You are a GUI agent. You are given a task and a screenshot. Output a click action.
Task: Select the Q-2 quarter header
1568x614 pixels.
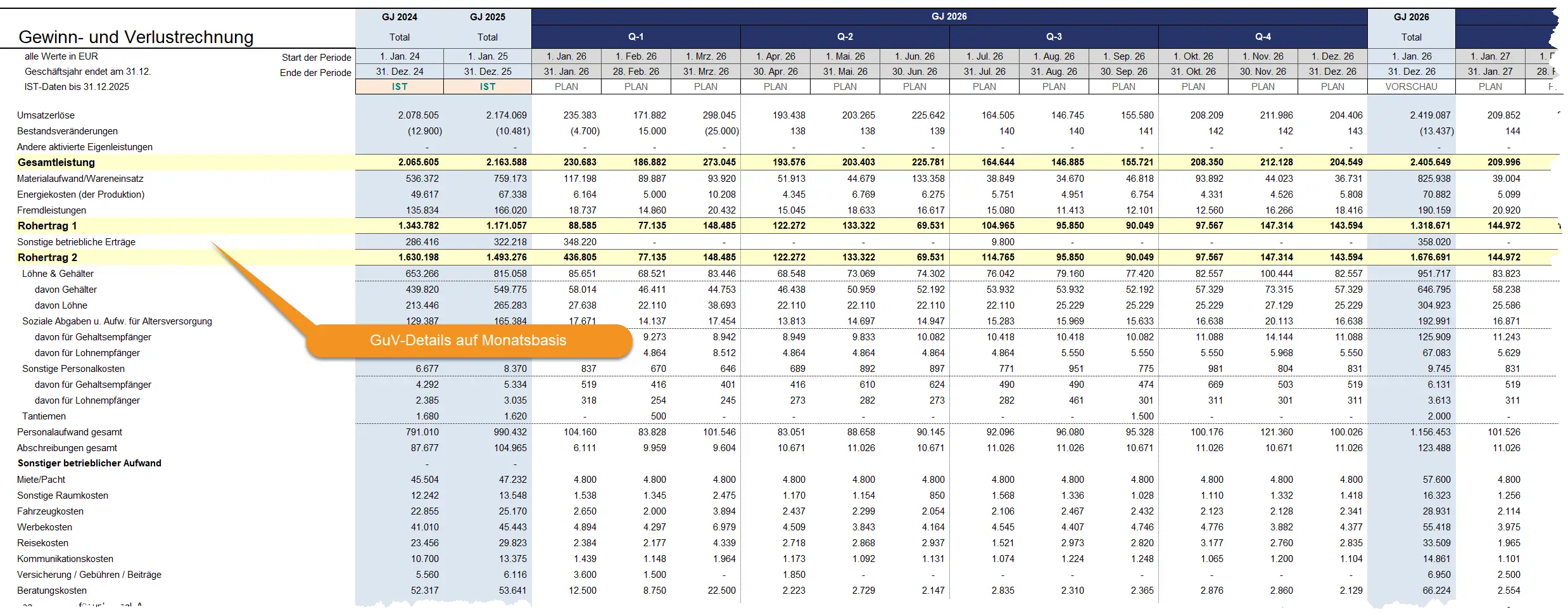[844, 37]
